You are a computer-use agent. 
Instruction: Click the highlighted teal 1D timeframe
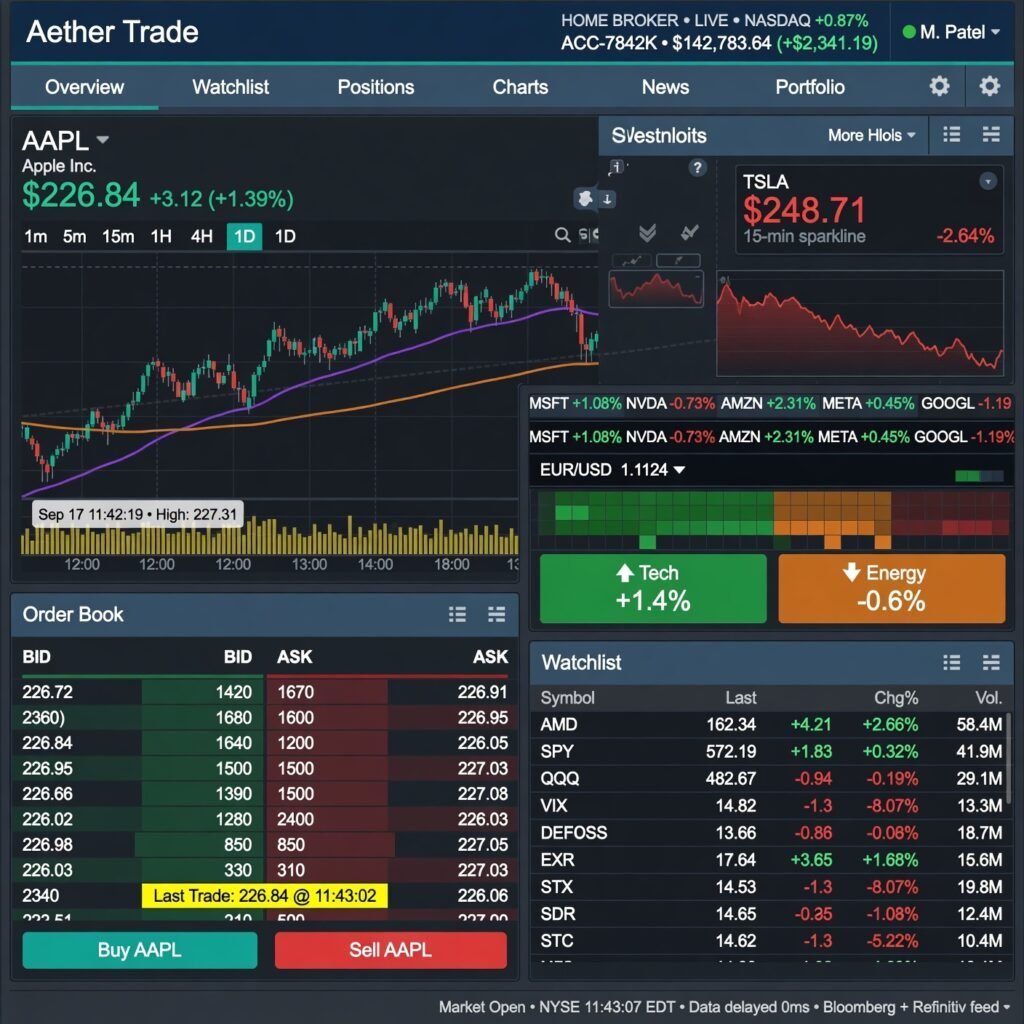point(244,236)
